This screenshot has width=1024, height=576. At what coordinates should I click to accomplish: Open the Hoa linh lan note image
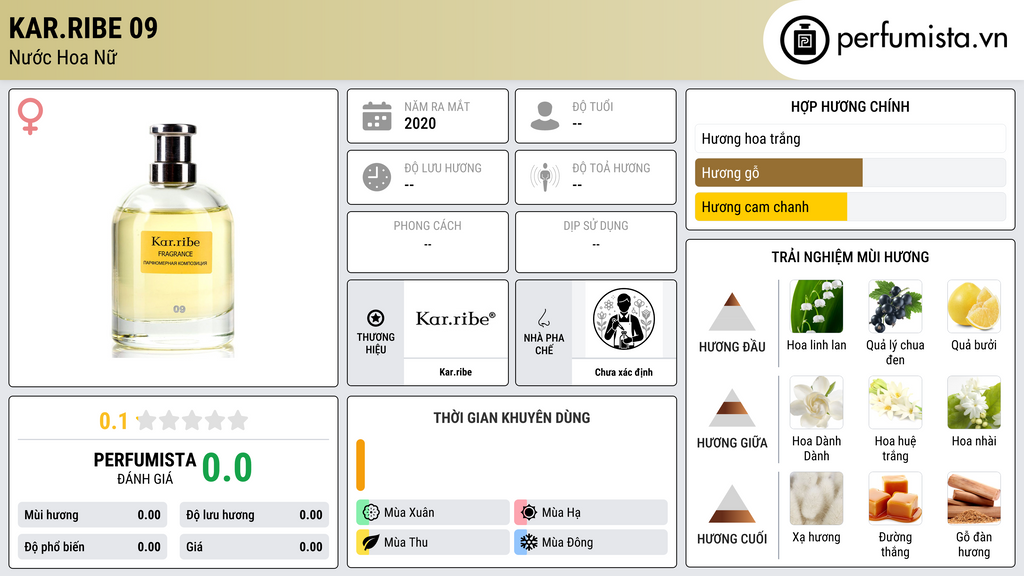816,306
